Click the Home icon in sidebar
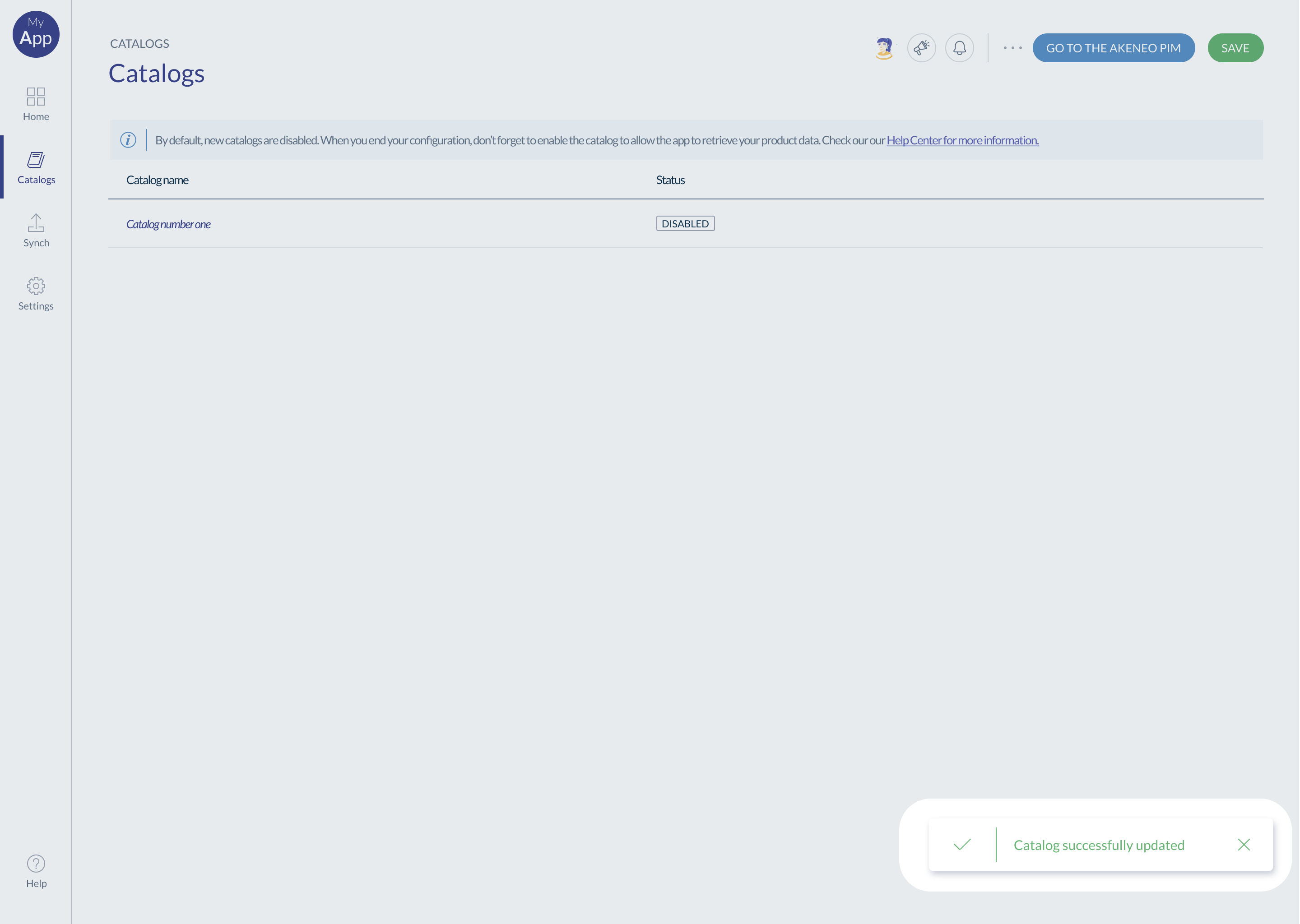This screenshot has width=1300, height=924. click(36, 103)
